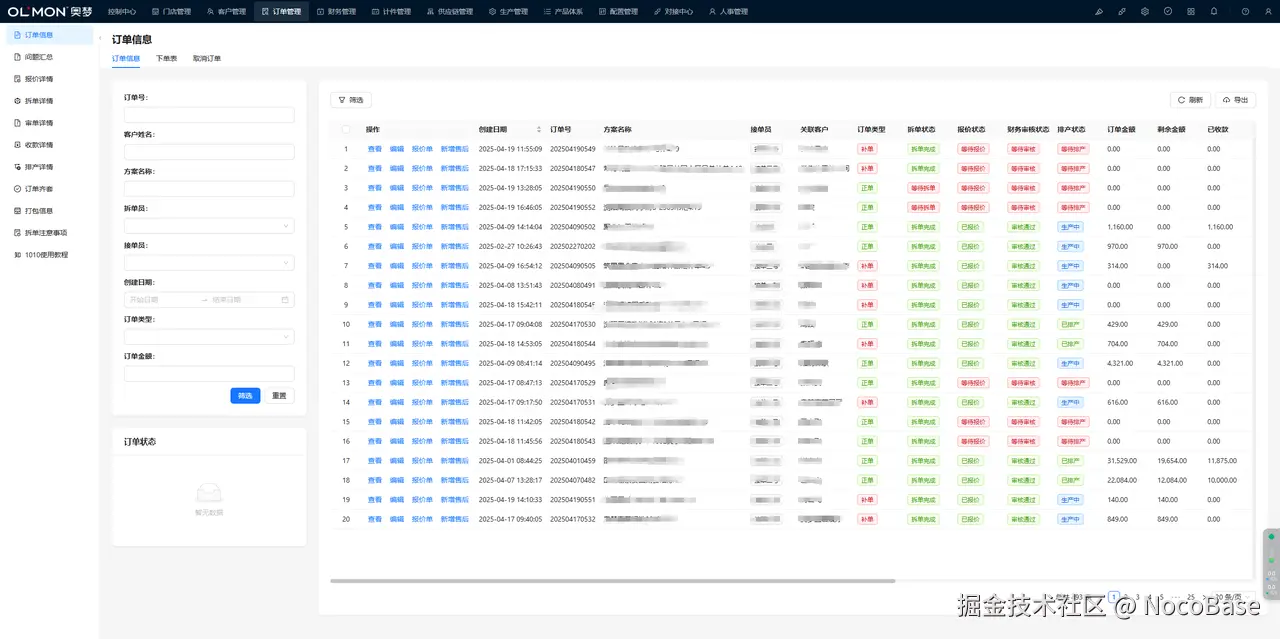Image resolution: width=1280 pixels, height=639 pixels.
Task: Click the order amount 31,529.00 cell
Action: point(1122,461)
